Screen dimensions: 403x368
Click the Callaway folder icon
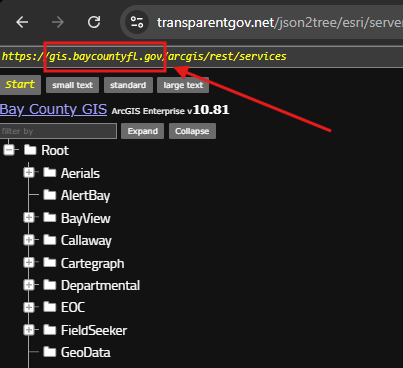(x=50, y=240)
